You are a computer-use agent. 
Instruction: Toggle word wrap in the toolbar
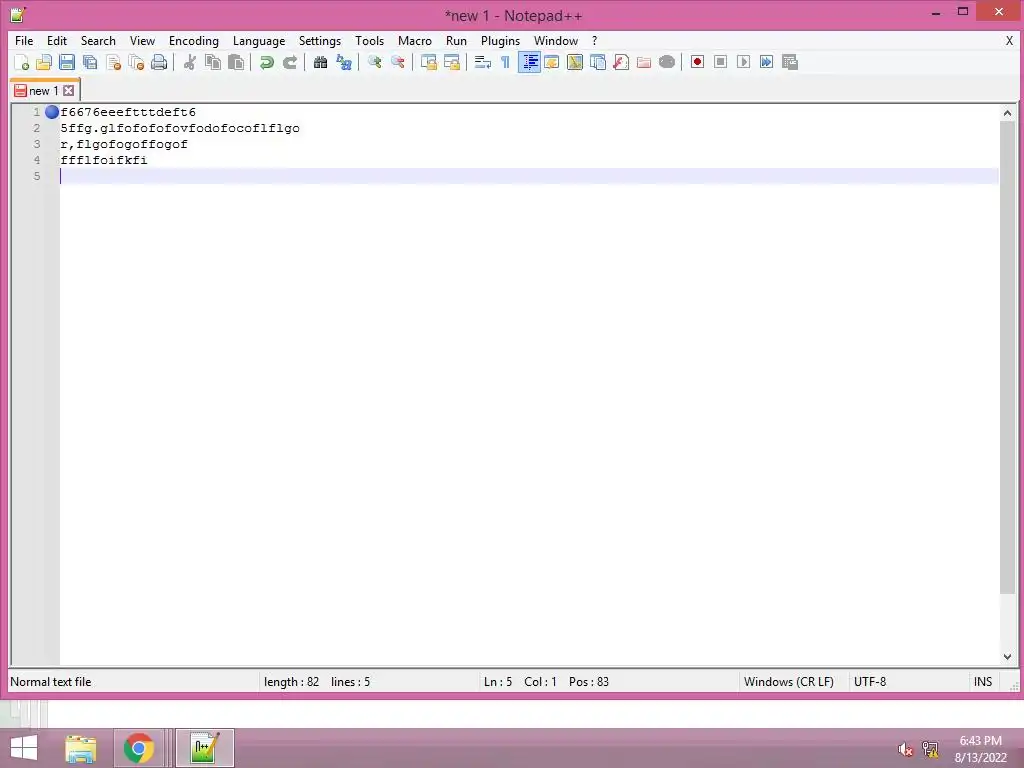coord(483,62)
